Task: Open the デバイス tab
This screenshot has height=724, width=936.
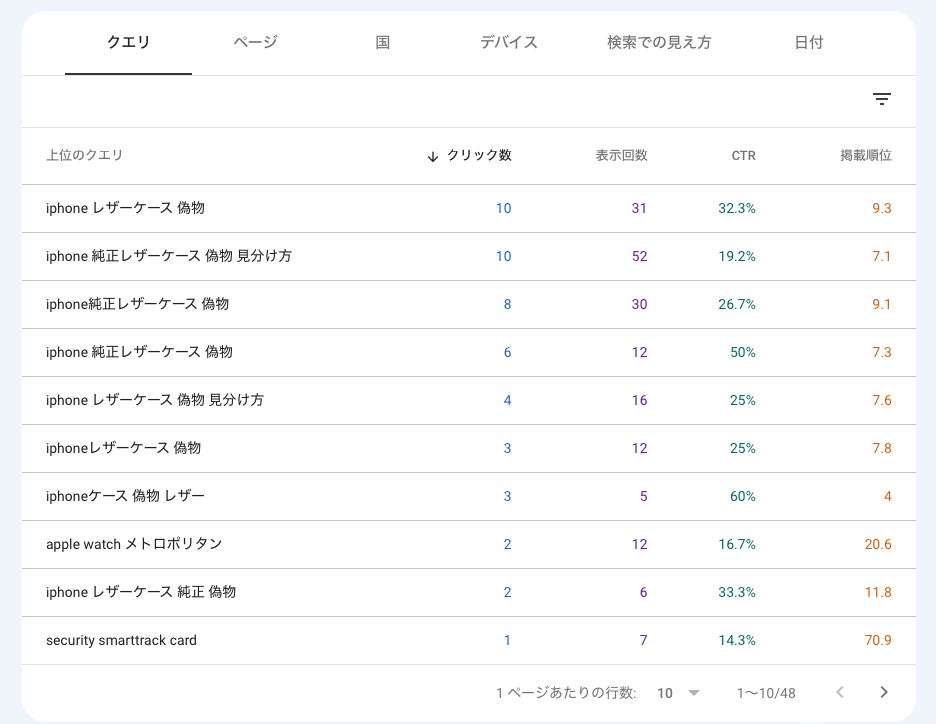Action: click(508, 42)
